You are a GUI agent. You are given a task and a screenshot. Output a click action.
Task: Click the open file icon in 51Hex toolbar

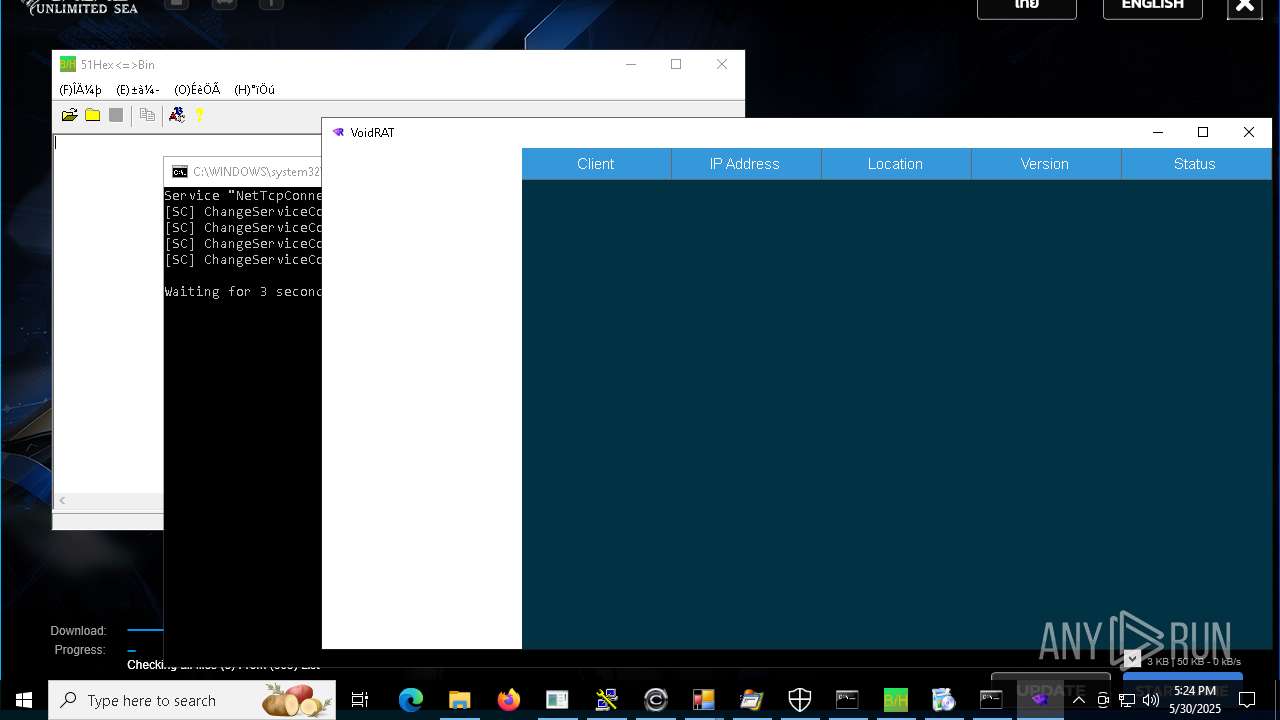coord(69,115)
